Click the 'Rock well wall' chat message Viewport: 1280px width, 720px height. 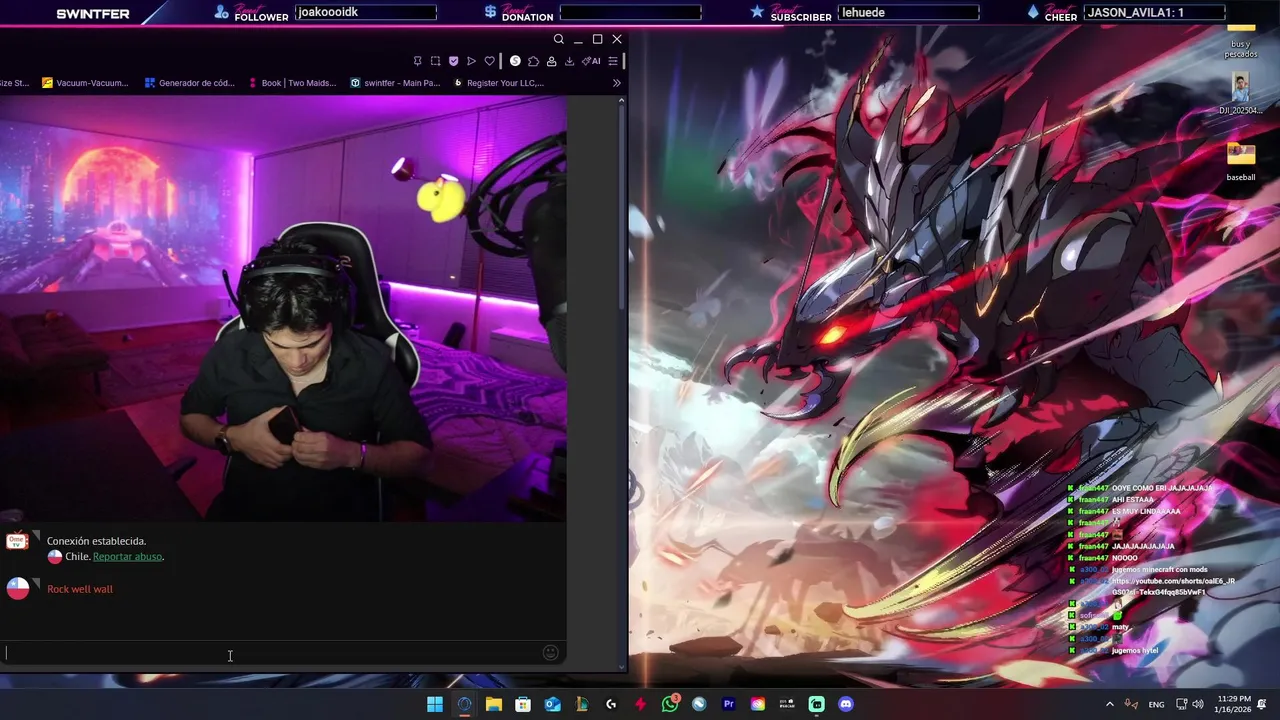point(80,589)
